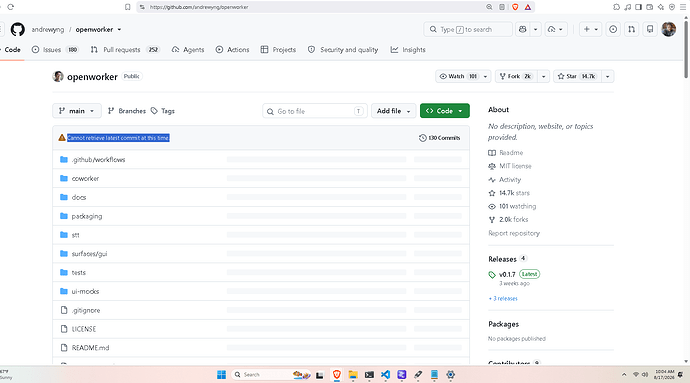
Task: Open the 130 Commits history link
Action: [439, 138]
